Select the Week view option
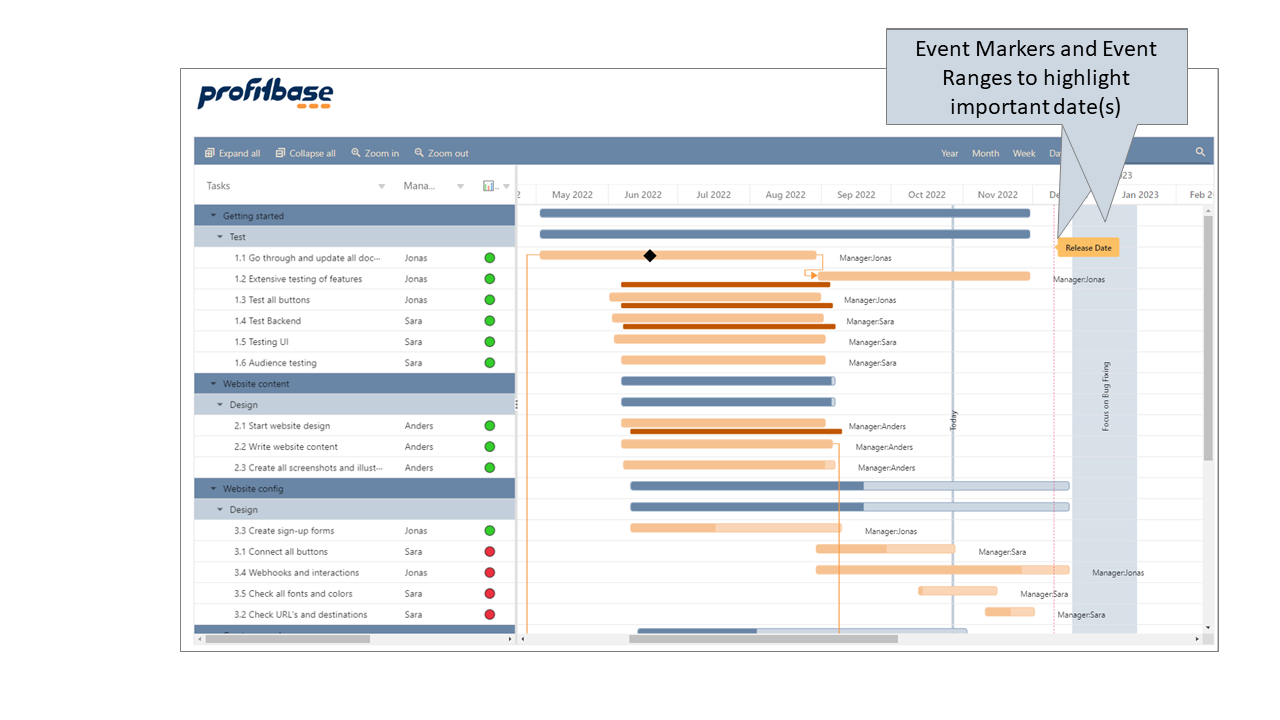 pyautogui.click(x=1024, y=153)
